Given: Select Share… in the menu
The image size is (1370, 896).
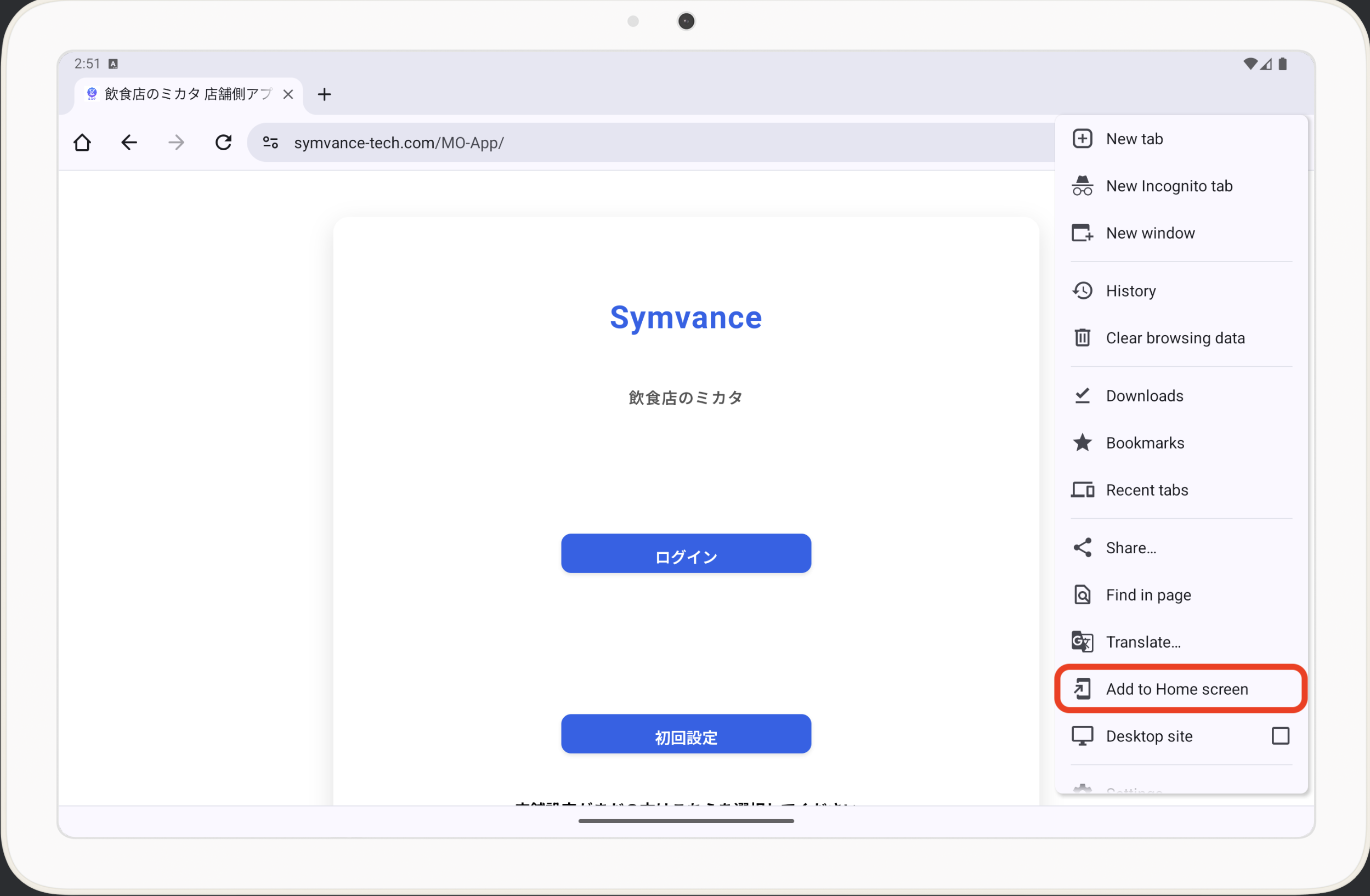Looking at the screenshot, I should (x=1181, y=548).
